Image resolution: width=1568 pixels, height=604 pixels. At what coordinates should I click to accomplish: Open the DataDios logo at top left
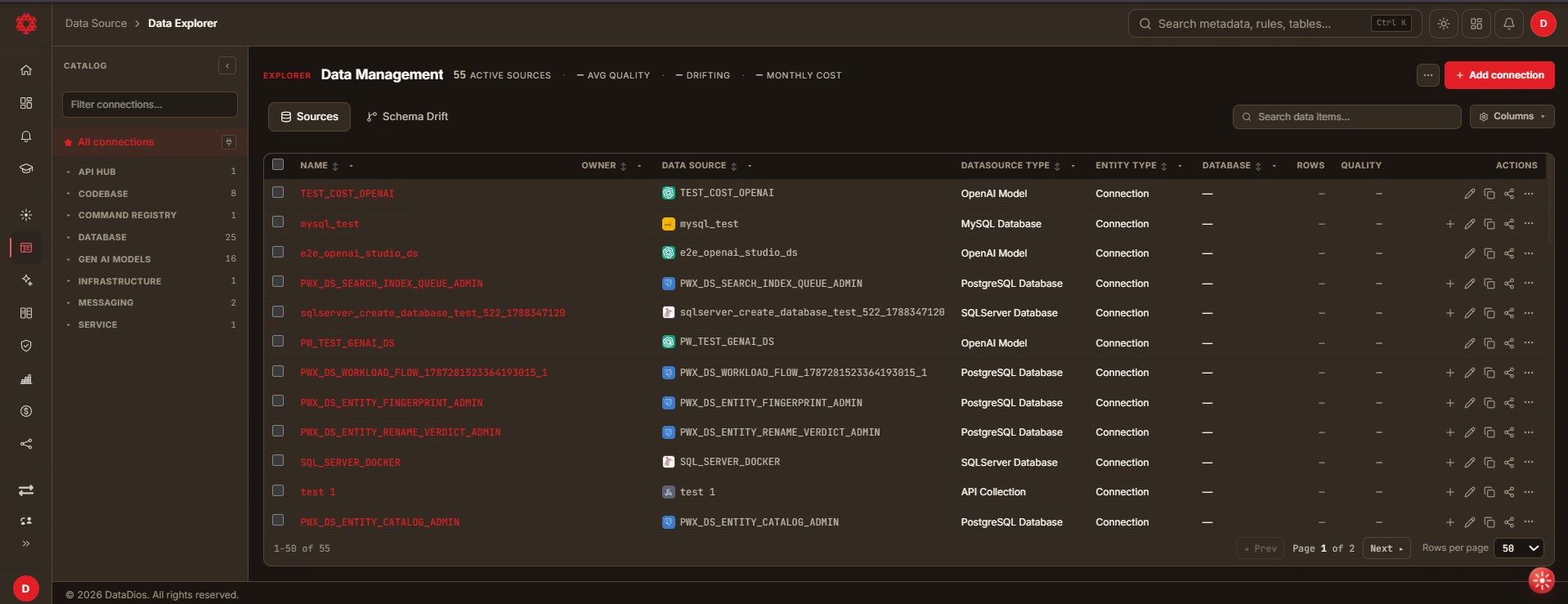click(x=26, y=24)
